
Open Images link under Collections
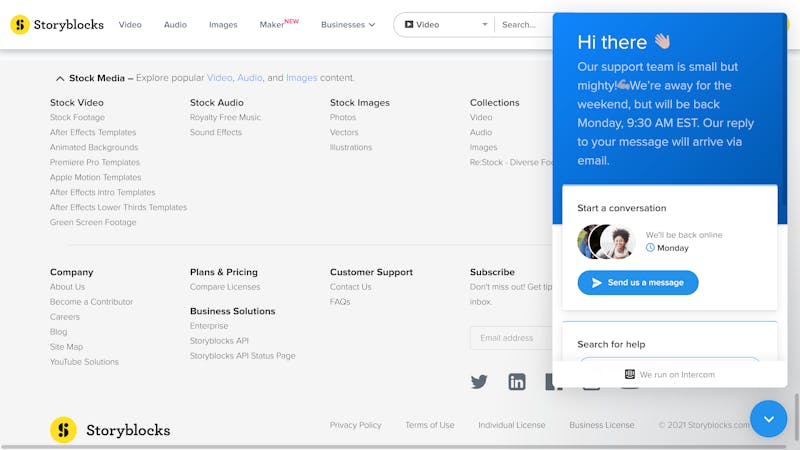483,147
